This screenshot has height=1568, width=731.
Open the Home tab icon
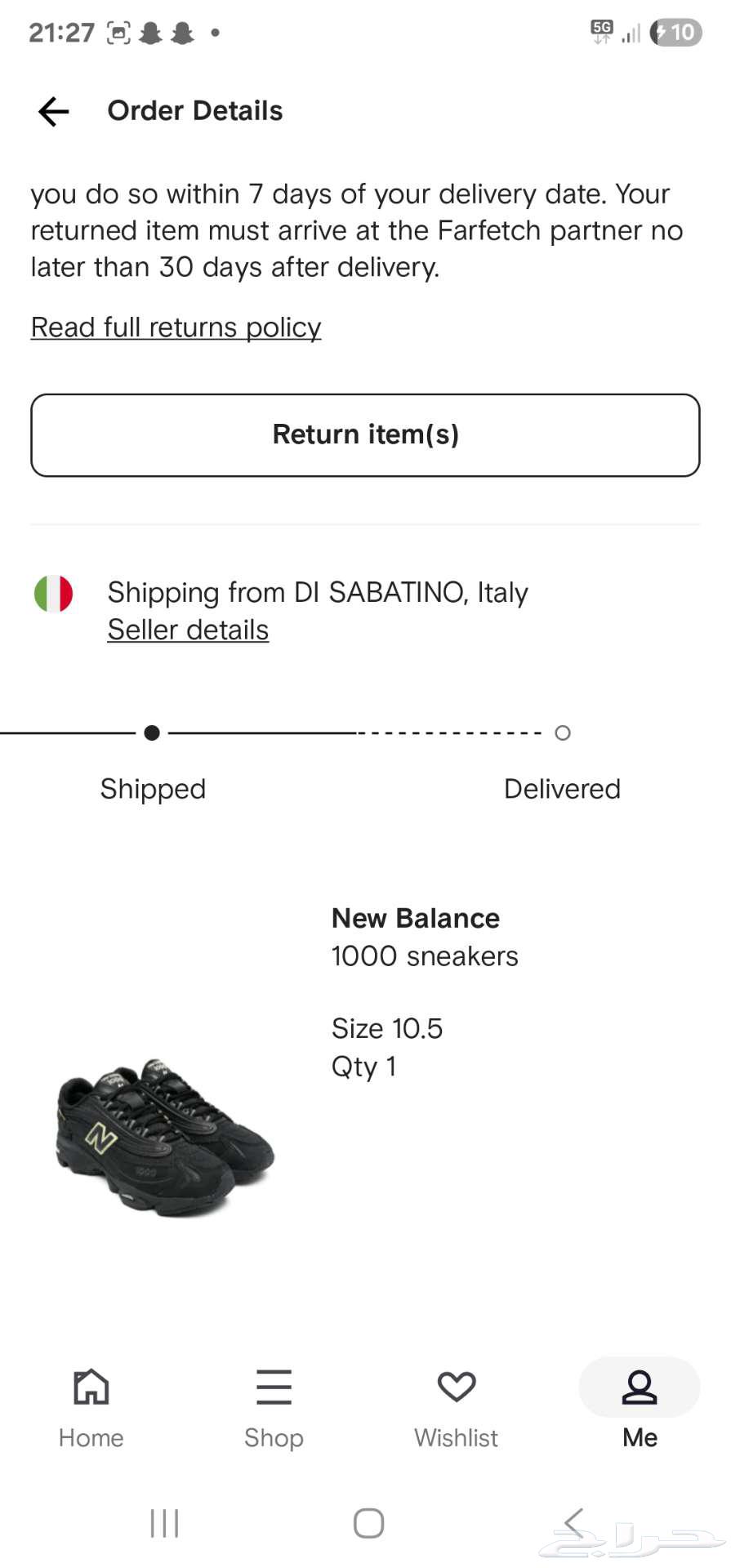tap(90, 1386)
